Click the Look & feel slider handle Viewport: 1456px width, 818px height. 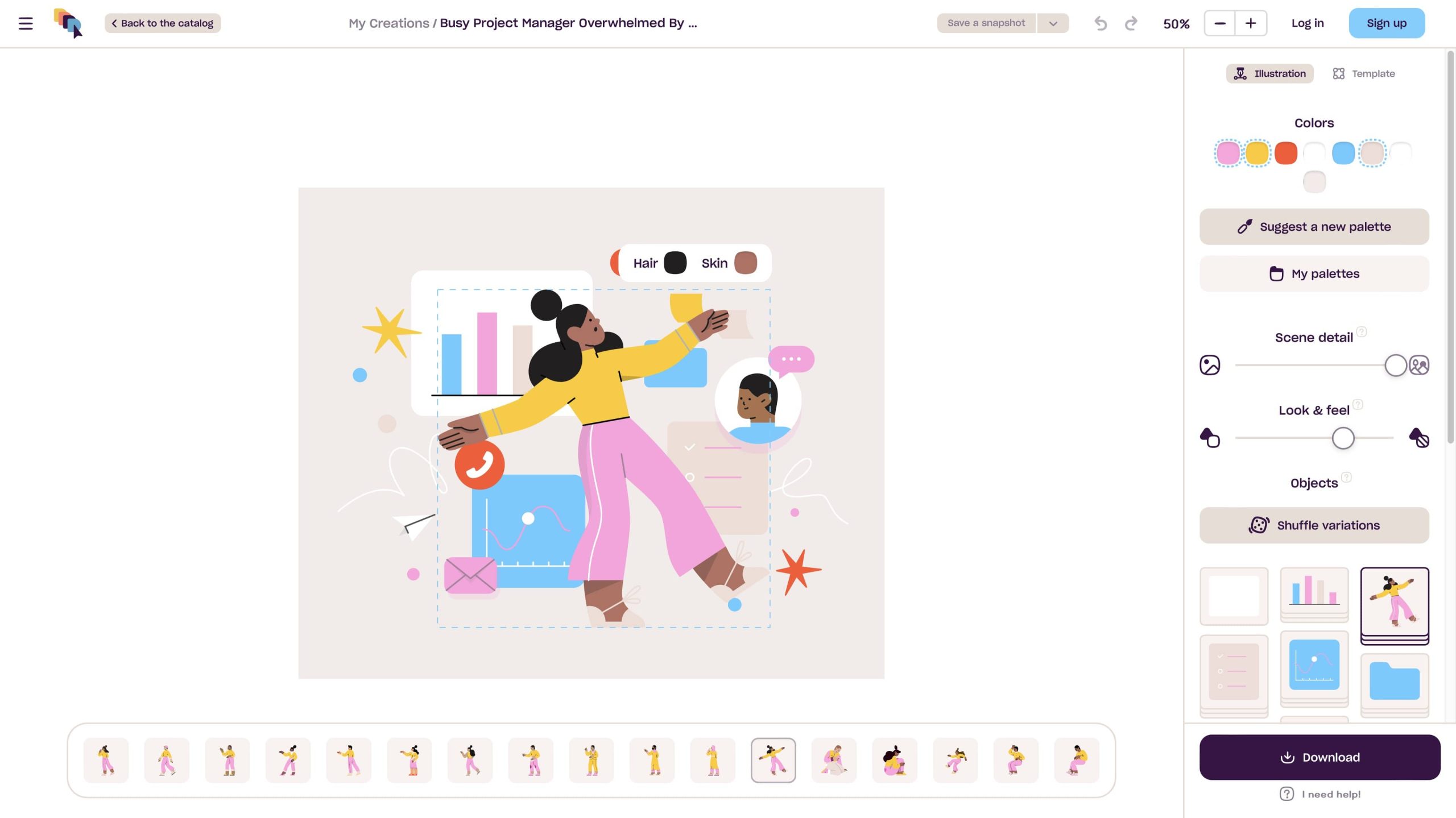click(1343, 438)
